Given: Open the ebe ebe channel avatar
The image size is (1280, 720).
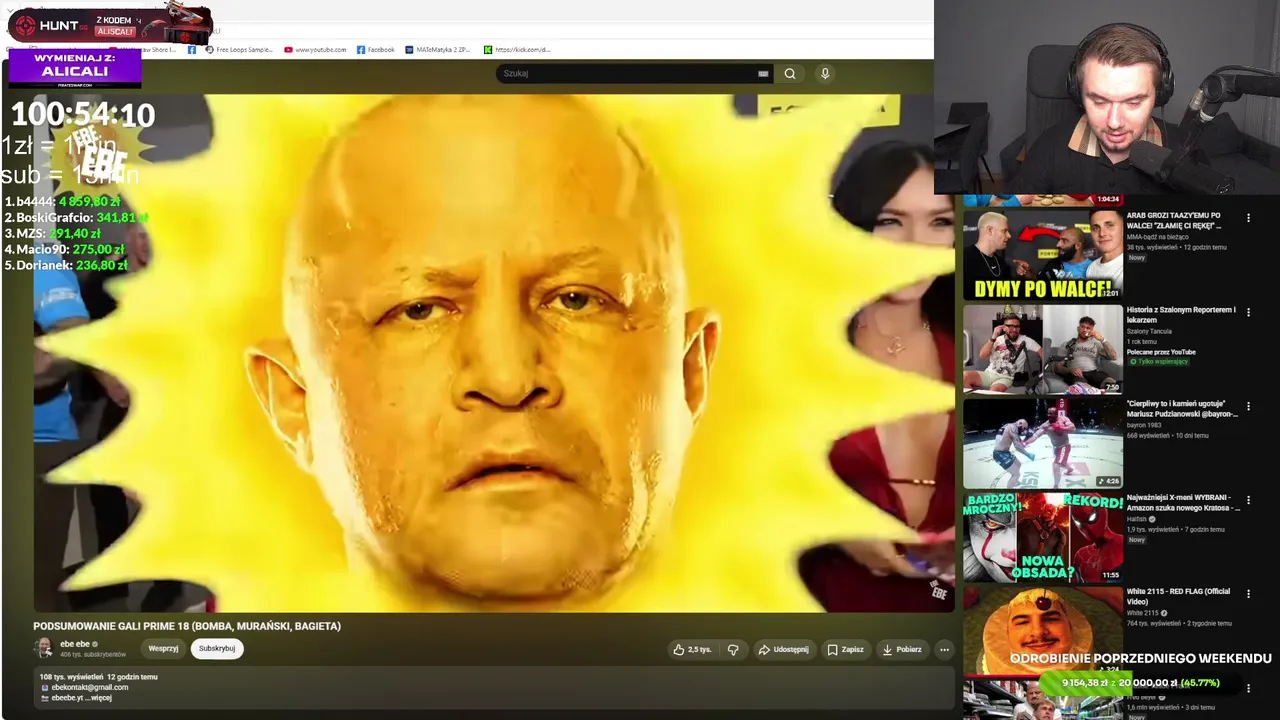Looking at the screenshot, I should pos(44,648).
